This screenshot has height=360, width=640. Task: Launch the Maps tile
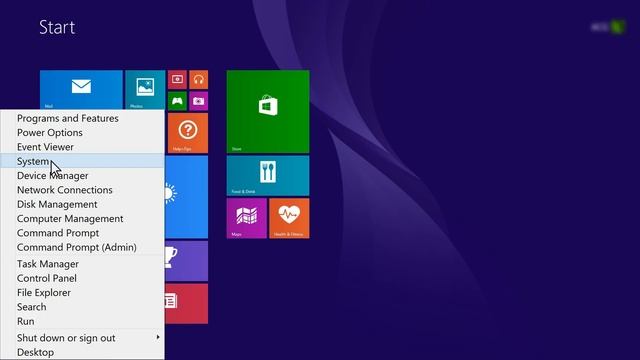point(247,218)
